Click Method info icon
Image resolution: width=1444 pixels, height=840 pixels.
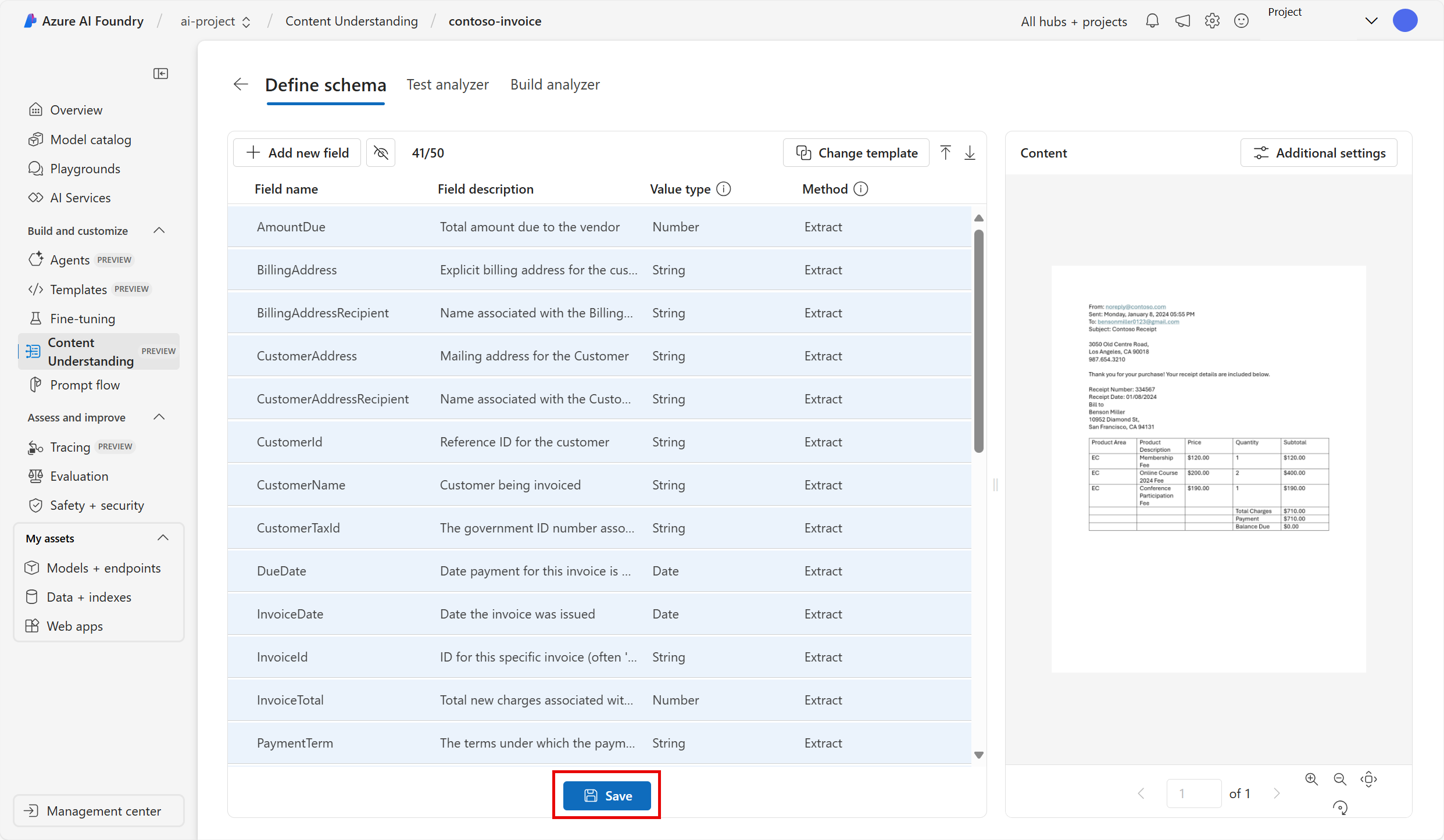[861, 189]
